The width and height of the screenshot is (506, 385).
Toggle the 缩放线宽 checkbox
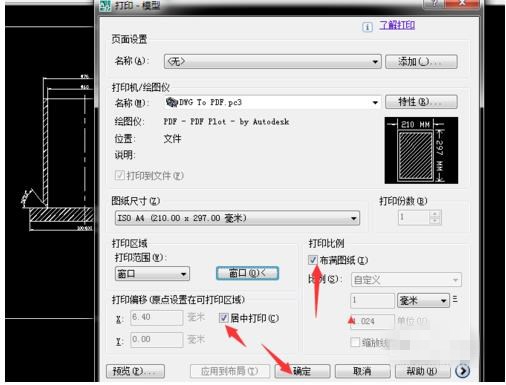[x=356, y=342]
